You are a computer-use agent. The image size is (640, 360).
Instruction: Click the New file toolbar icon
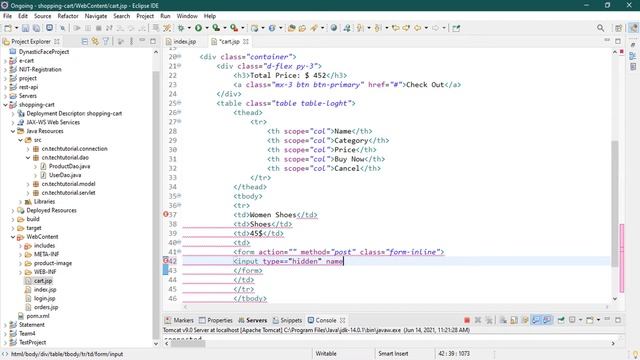[8, 28]
